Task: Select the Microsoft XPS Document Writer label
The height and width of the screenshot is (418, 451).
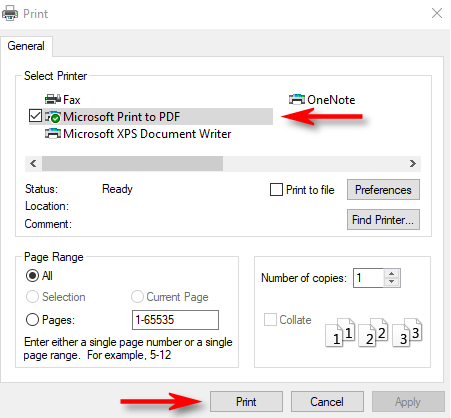Action: [147, 134]
